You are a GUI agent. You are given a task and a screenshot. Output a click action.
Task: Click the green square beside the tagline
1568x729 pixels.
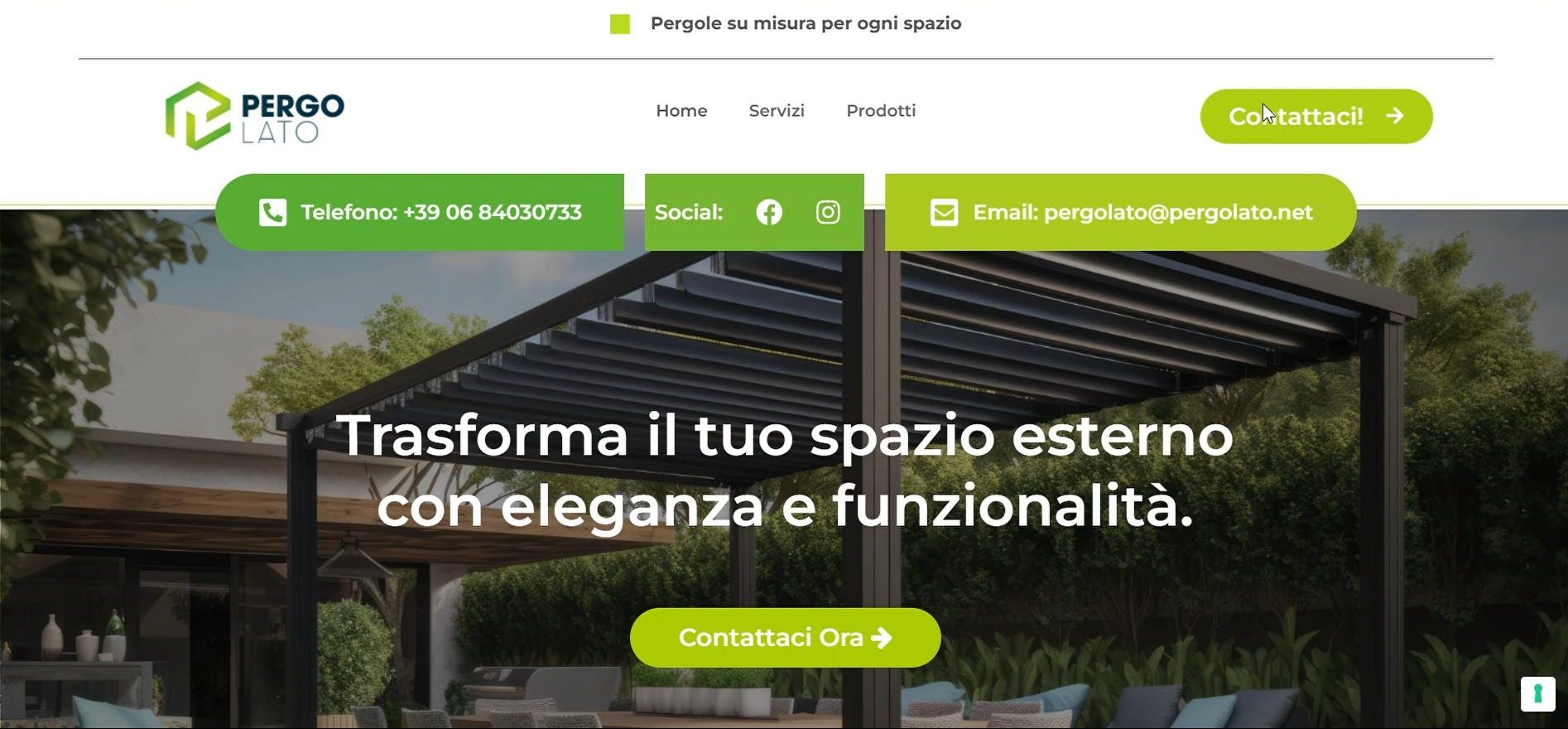coord(620,24)
